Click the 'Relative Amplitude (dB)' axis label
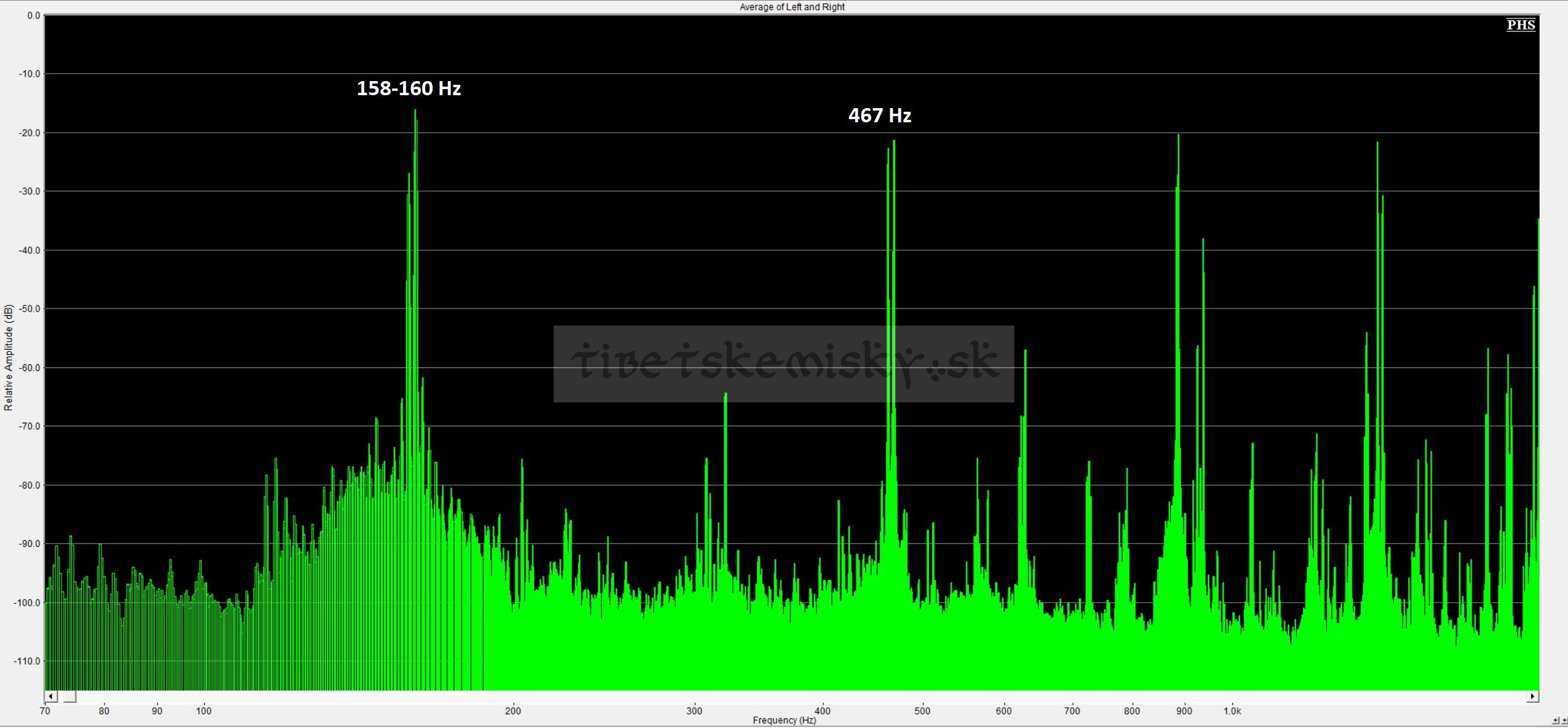Image resolution: width=1568 pixels, height=728 pixels. point(8,358)
